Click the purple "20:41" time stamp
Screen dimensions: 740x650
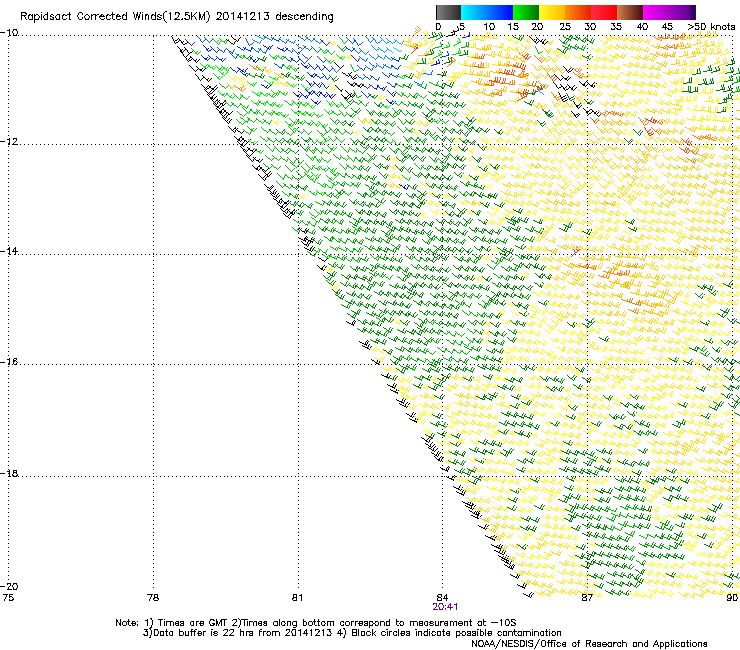[x=445, y=607]
